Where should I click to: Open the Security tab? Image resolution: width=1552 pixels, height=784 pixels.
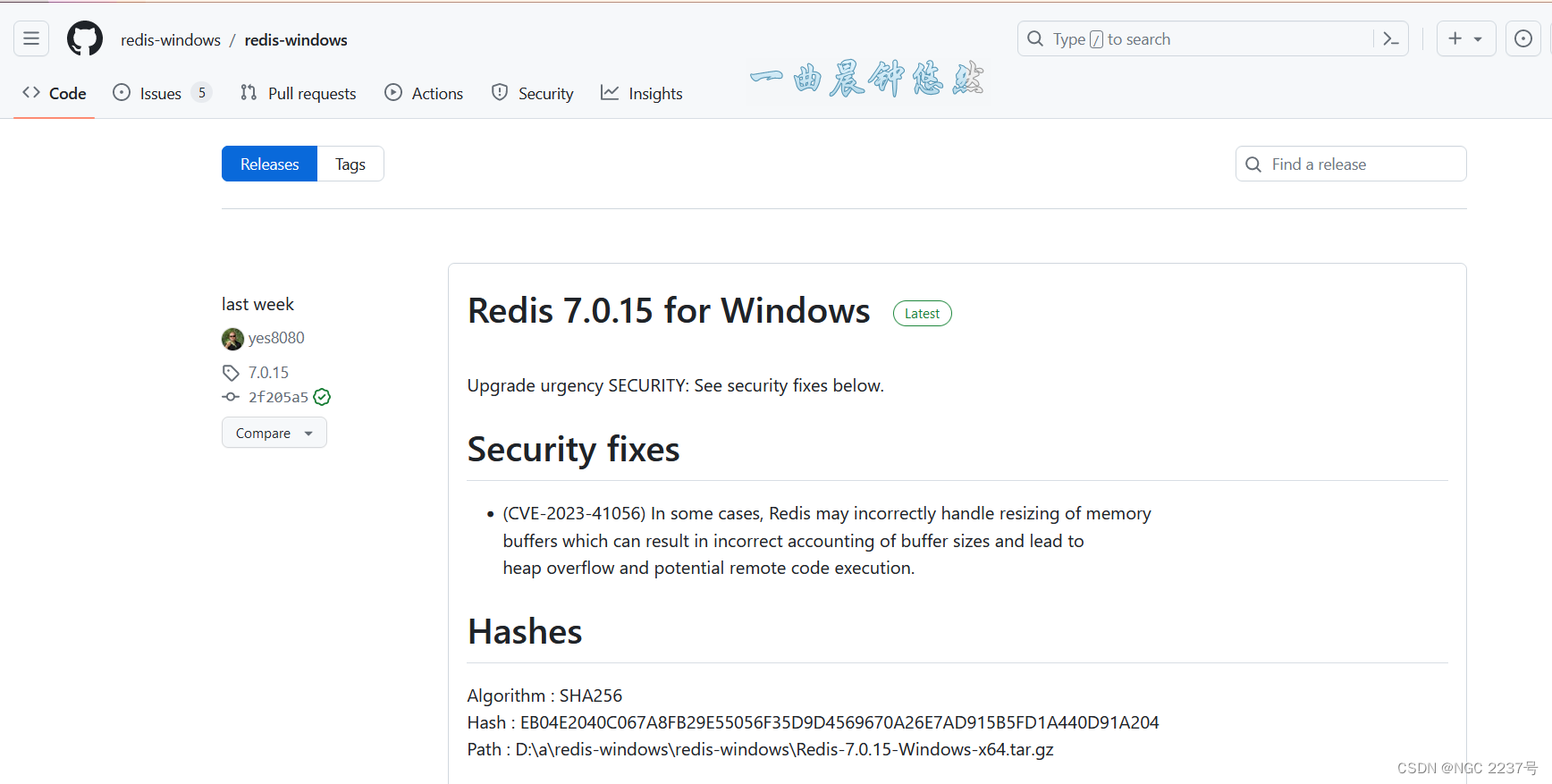[533, 93]
